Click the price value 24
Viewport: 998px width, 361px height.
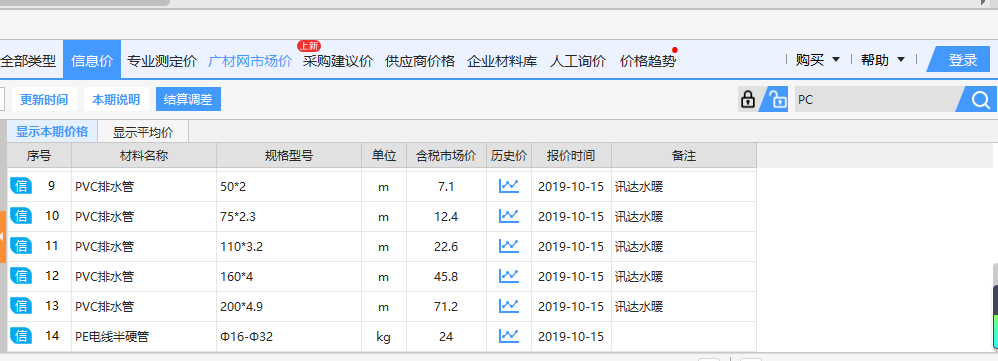pos(446,337)
